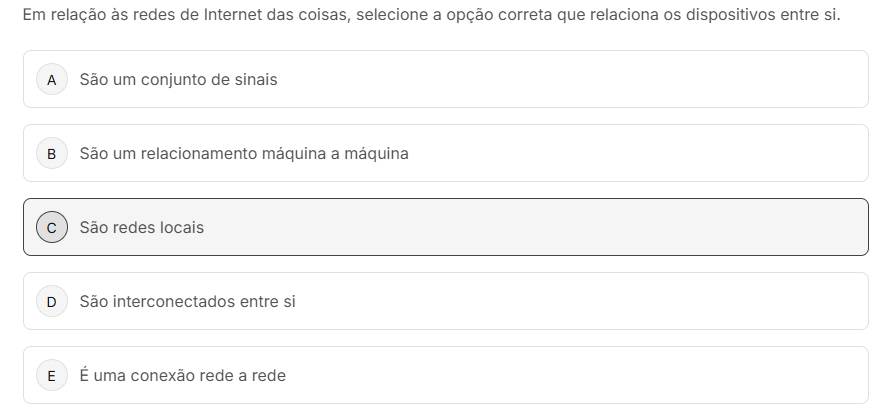Click blank space inside option E's answer box
Image resolution: width=886 pixels, height=416 pixels.
click(x=600, y=375)
